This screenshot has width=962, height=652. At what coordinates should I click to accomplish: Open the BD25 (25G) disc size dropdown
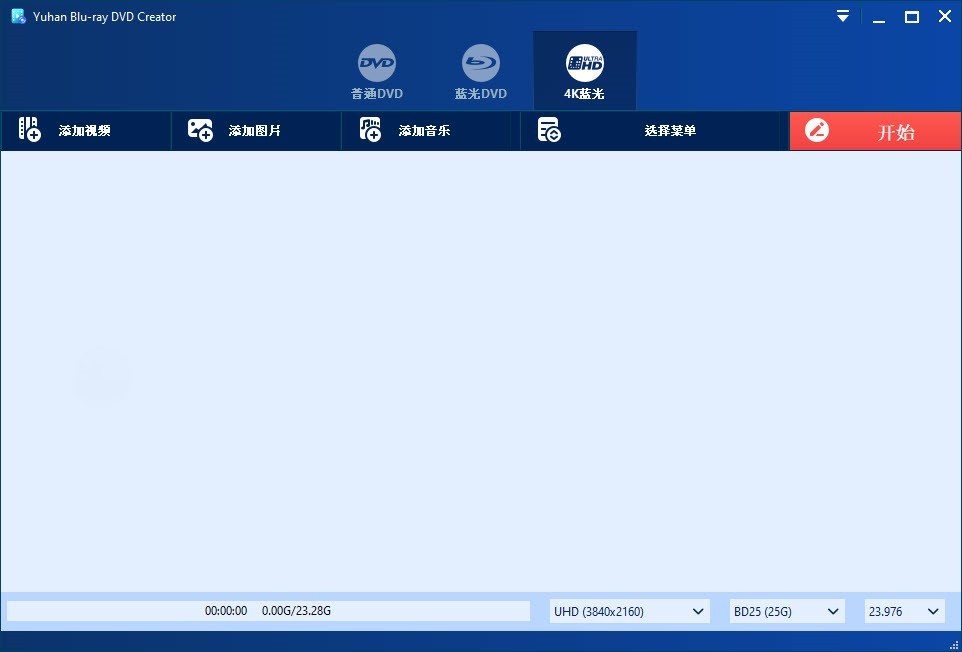(787, 611)
